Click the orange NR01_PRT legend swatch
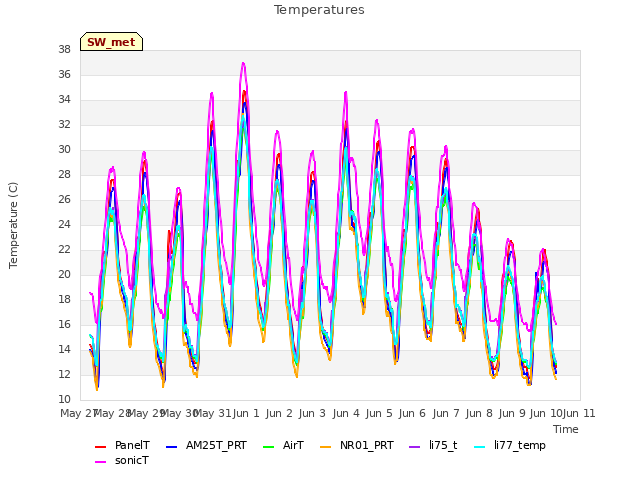 click(x=325, y=447)
